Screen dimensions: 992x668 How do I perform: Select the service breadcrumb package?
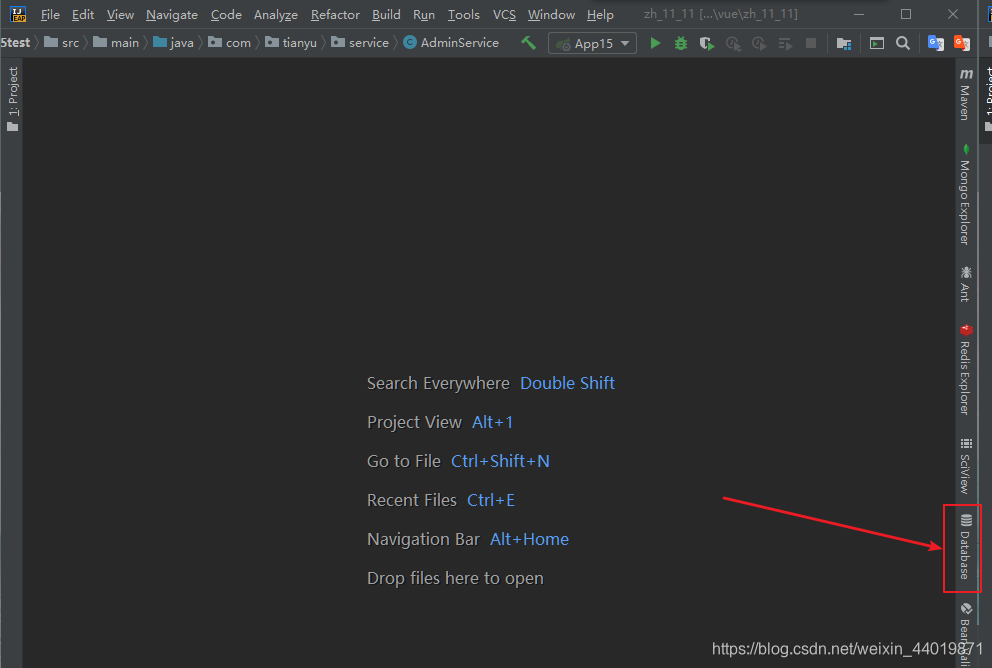pyautogui.click(x=361, y=43)
